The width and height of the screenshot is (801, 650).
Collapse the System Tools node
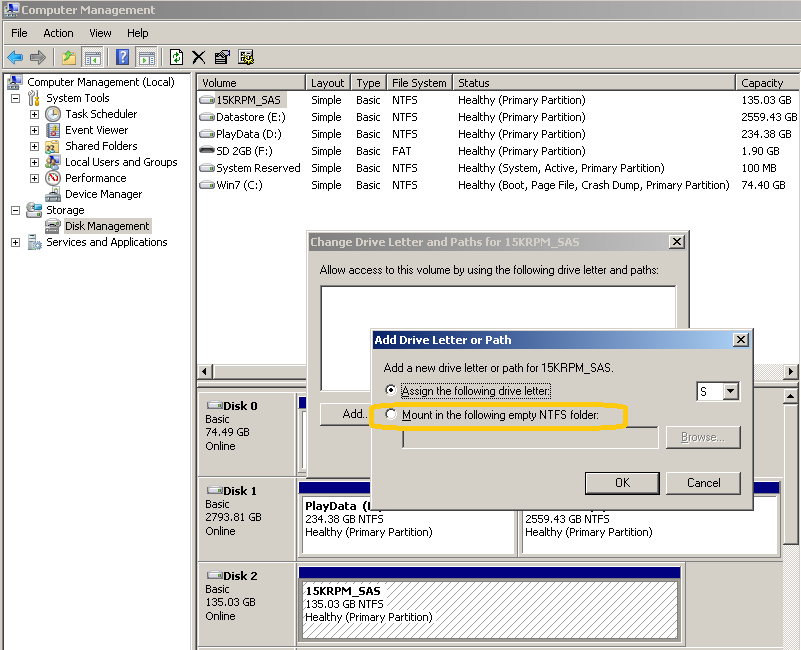pos(15,98)
